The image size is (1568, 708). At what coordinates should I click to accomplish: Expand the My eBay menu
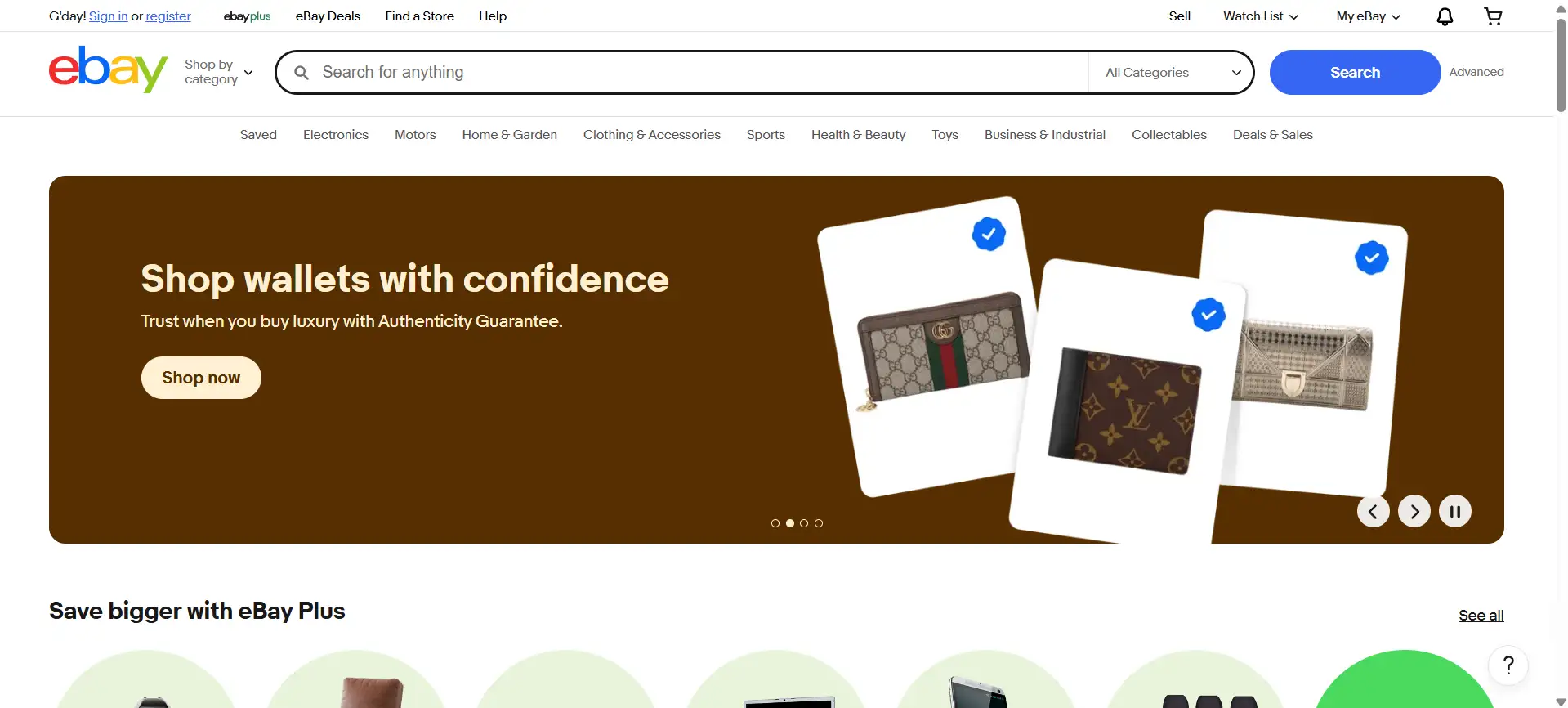pyautogui.click(x=1369, y=16)
